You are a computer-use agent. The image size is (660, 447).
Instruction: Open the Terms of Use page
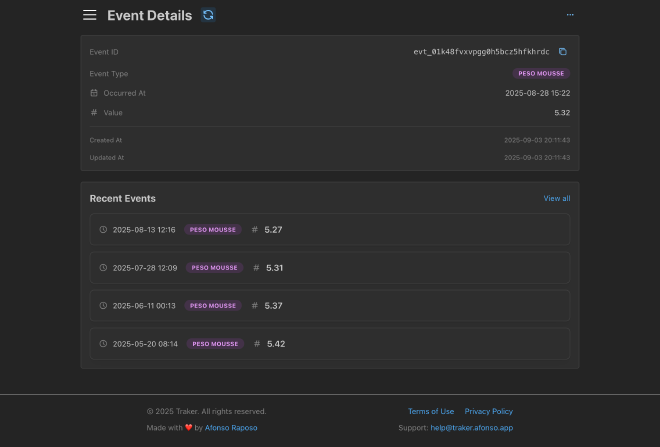tap(431, 411)
